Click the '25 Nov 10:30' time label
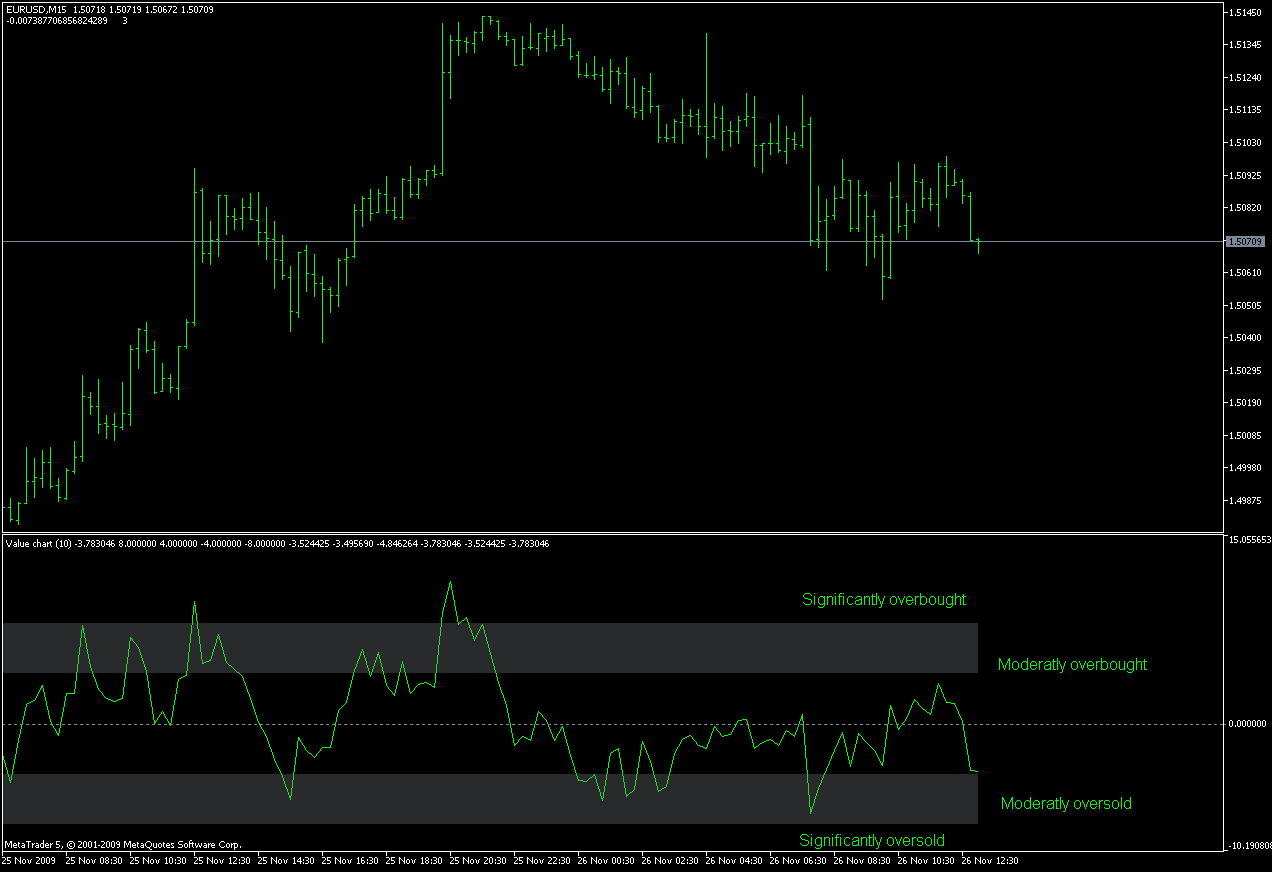The height and width of the screenshot is (872, 1272). click(x=159, y=860)
